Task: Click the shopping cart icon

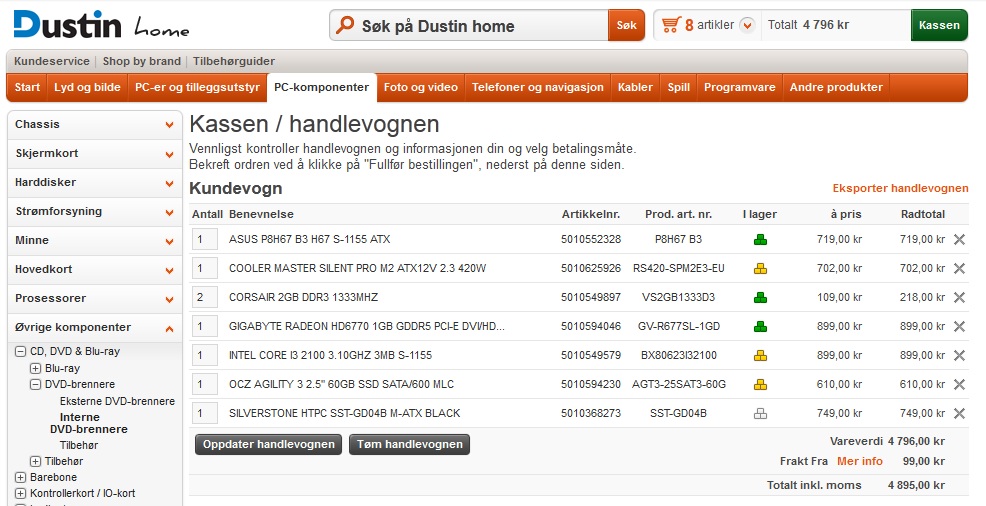Action: click(x=670, y=25)
